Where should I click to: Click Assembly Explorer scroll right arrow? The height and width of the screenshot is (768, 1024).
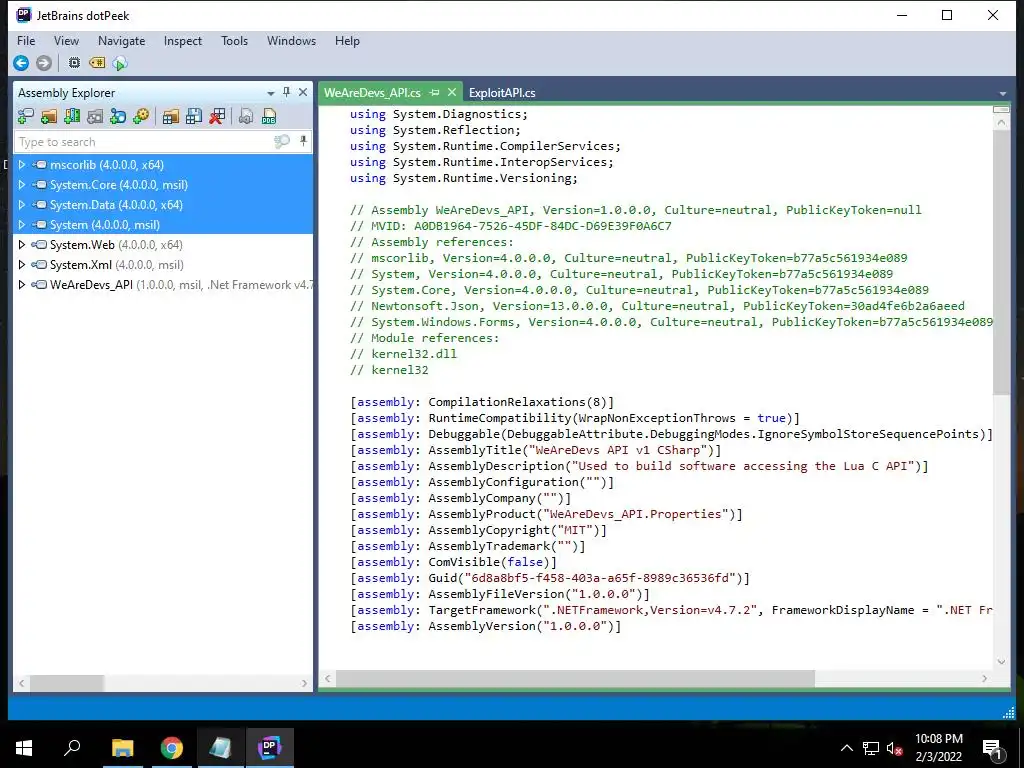[x=304, y=683]
